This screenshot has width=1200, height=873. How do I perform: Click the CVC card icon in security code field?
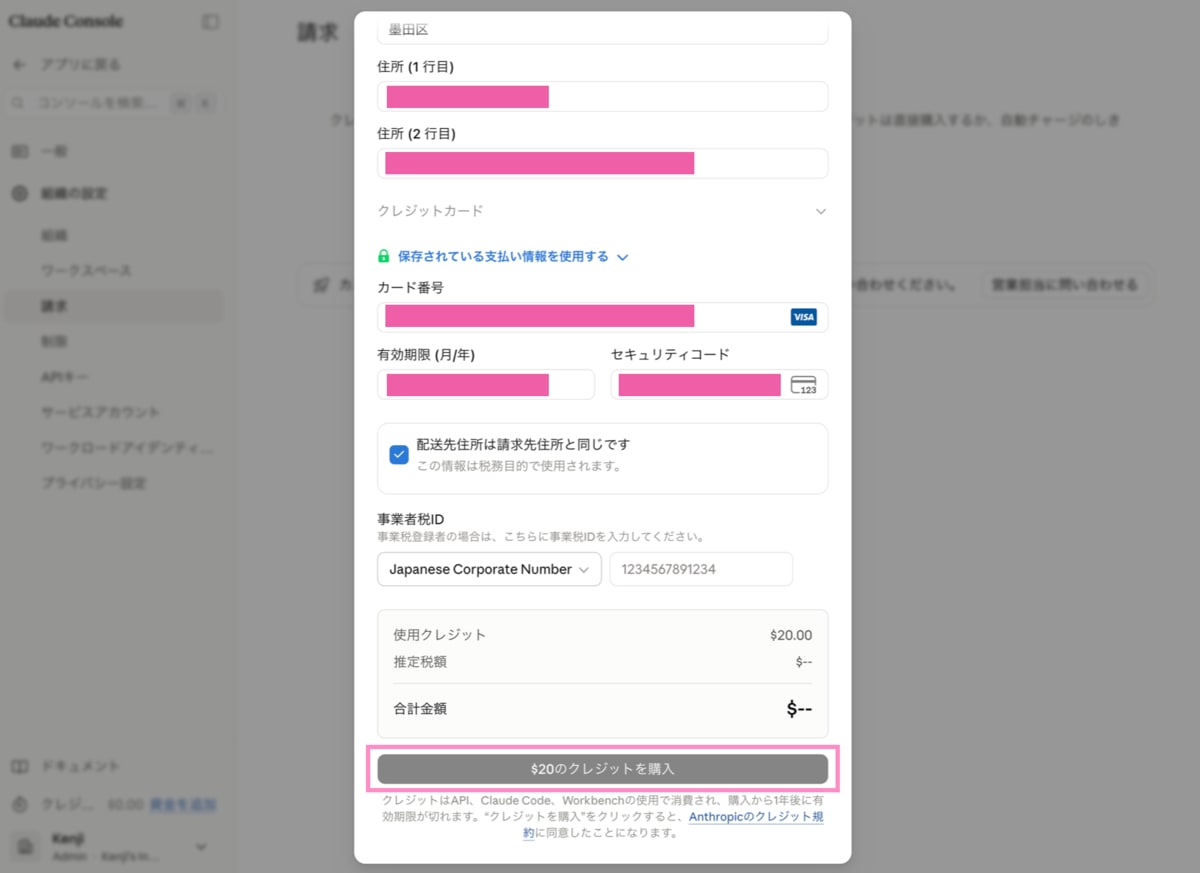[803, 385]
